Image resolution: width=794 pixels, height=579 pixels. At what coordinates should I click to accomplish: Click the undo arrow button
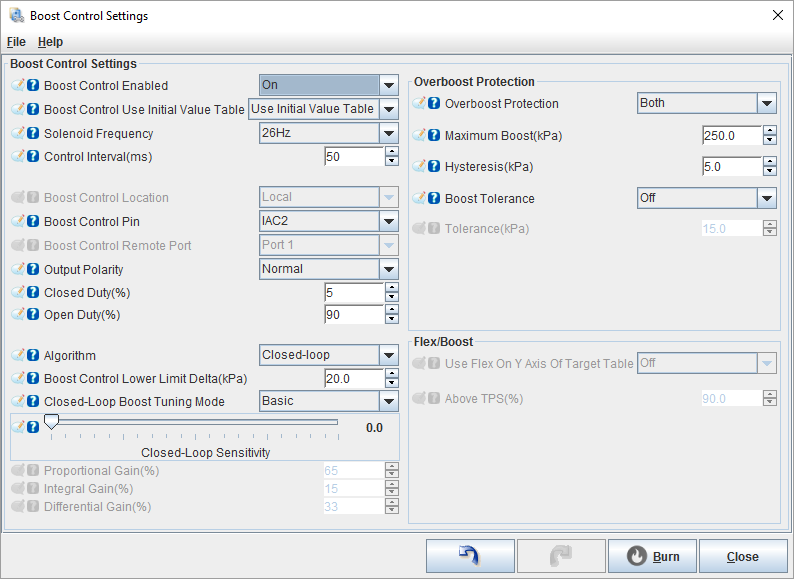(x=470, y=556)
